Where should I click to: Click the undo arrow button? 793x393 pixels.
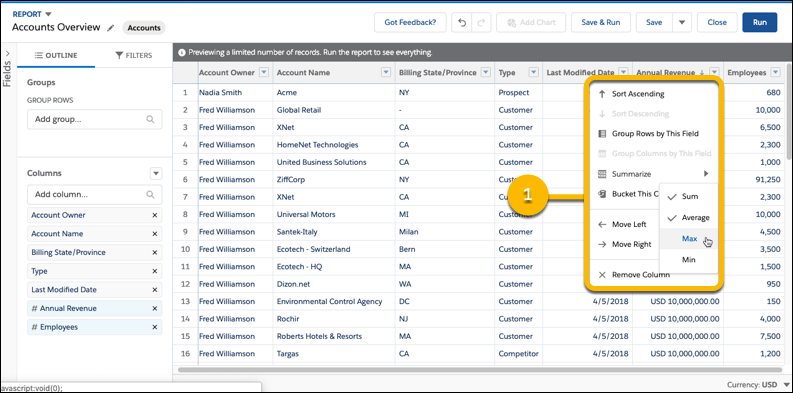(x=461, y=23)
